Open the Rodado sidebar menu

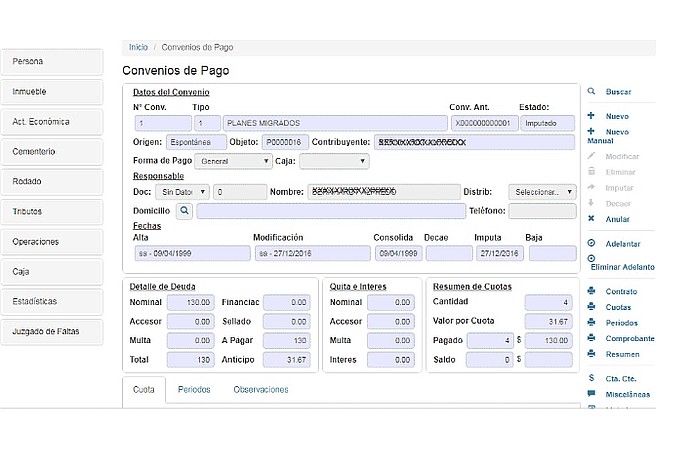52,181
